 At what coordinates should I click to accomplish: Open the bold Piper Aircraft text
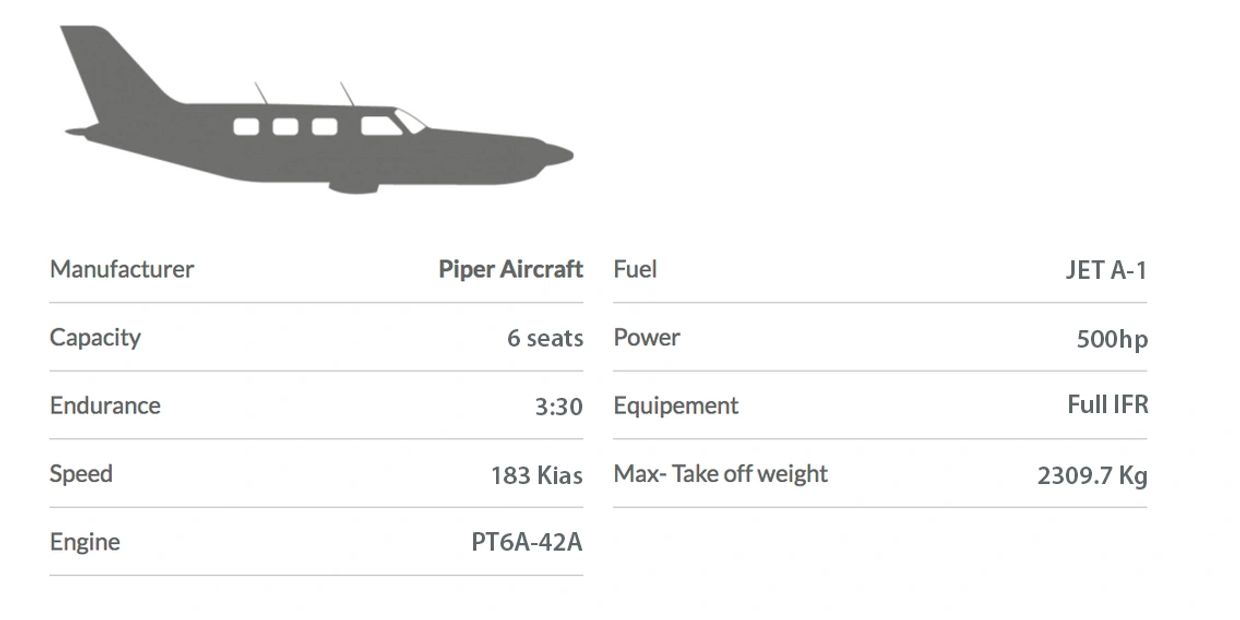(x=510, y=269)
